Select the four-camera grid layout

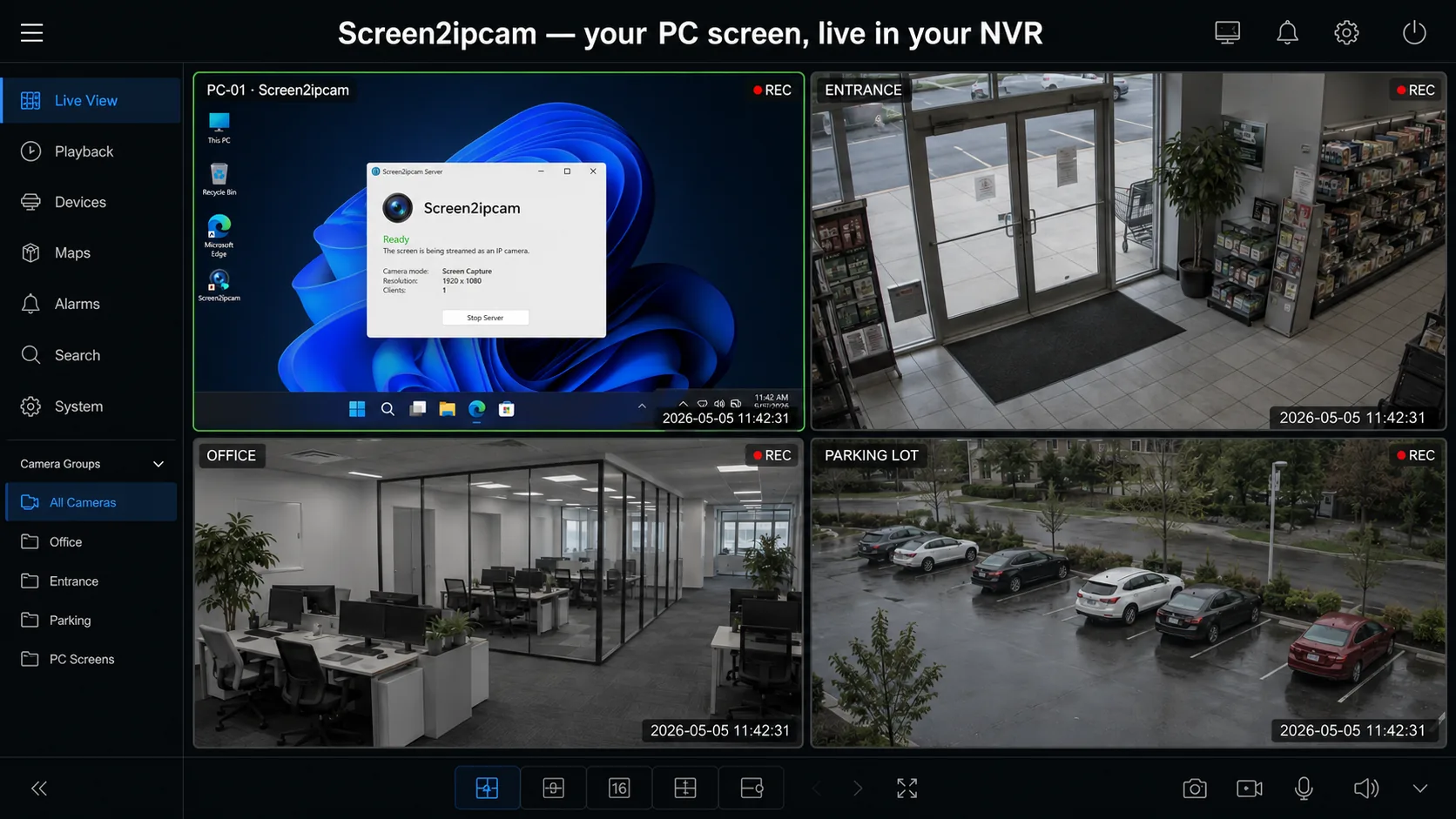[487, 789]
